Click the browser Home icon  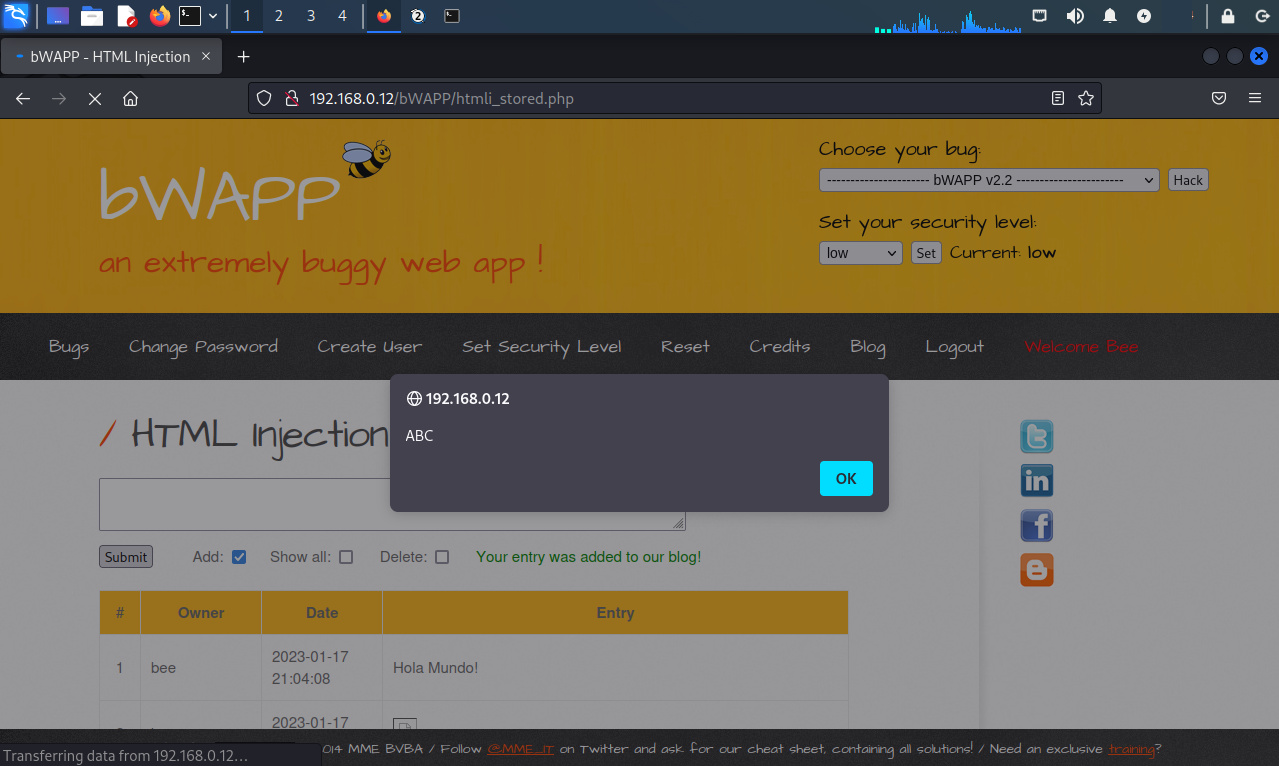[x=130, y=98]
